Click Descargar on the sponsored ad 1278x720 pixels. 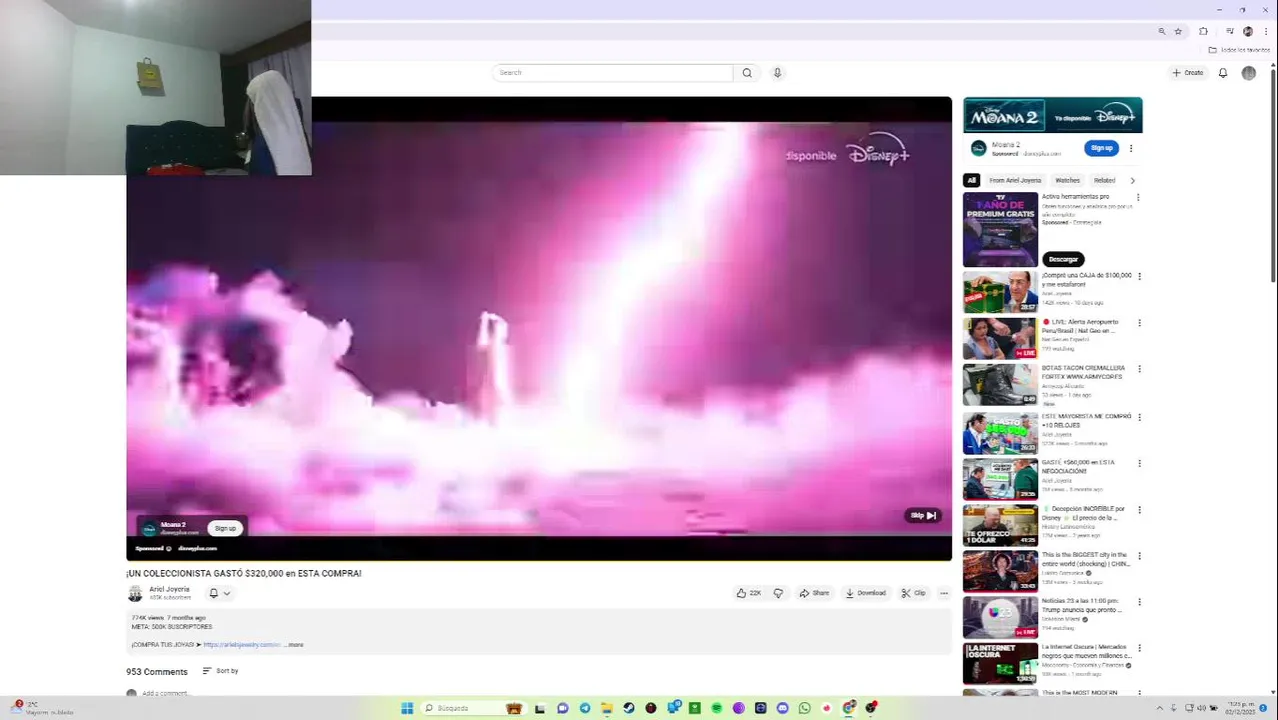(x=1063, y=259)
